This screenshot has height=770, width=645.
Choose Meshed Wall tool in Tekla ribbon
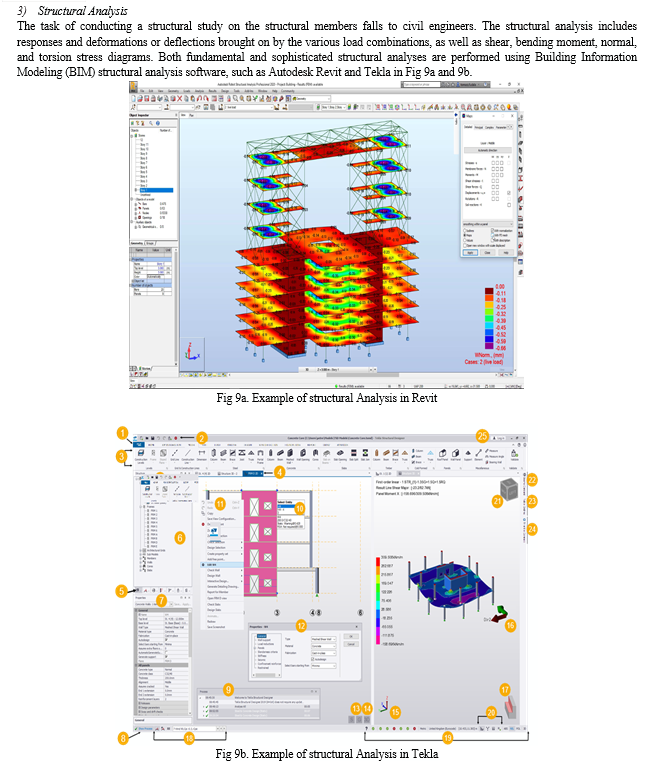(289, 456)
